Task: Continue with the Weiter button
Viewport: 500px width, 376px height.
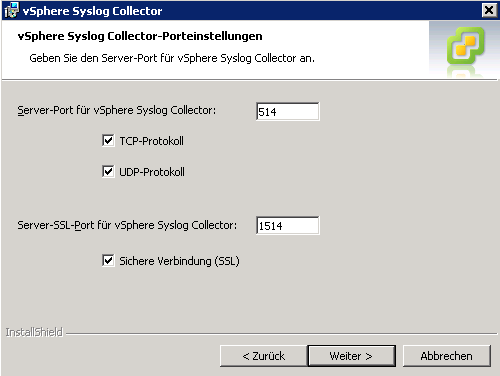Action: pos(352,356)
